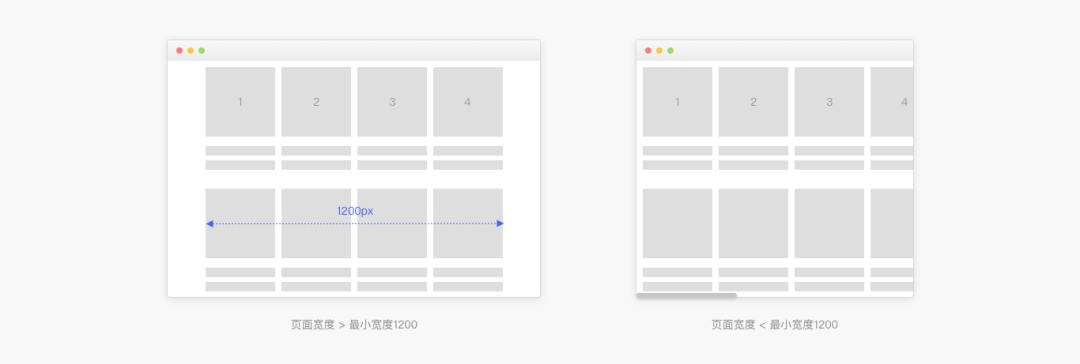Select grid block 4 in left window

click(468, 101)
